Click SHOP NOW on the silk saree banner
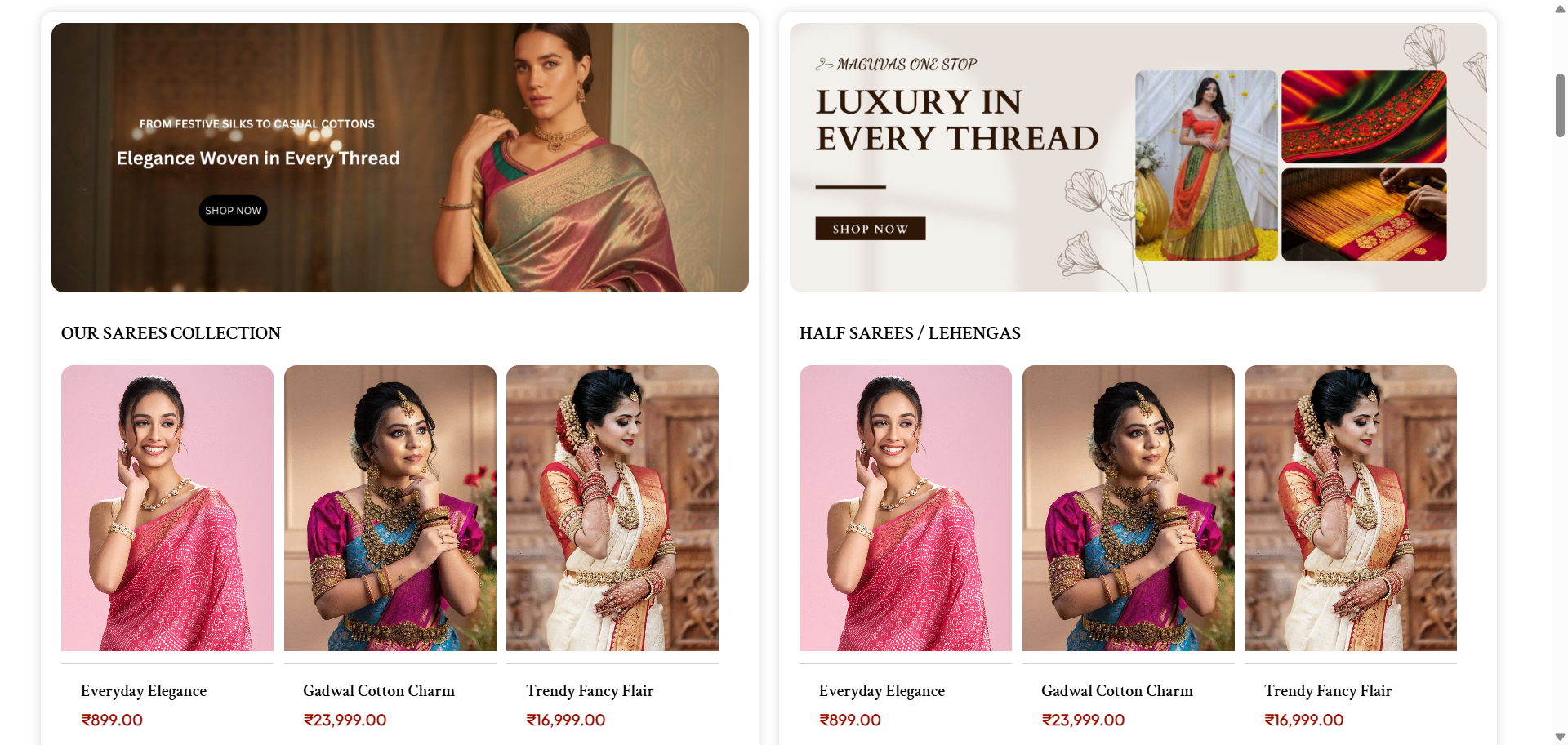 [x=233, y=211]
